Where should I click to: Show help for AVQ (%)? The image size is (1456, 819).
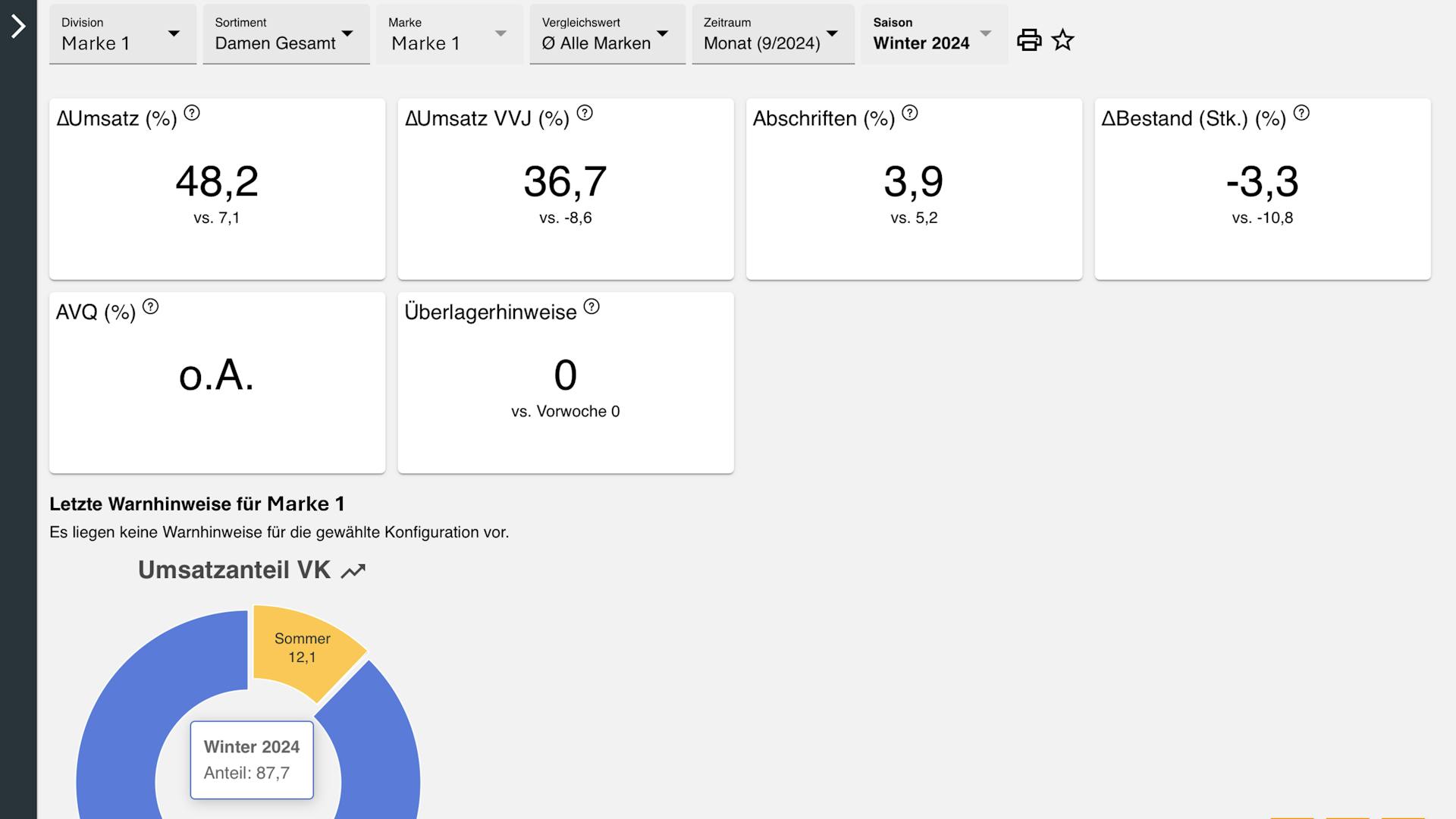[x=151, y=307]
